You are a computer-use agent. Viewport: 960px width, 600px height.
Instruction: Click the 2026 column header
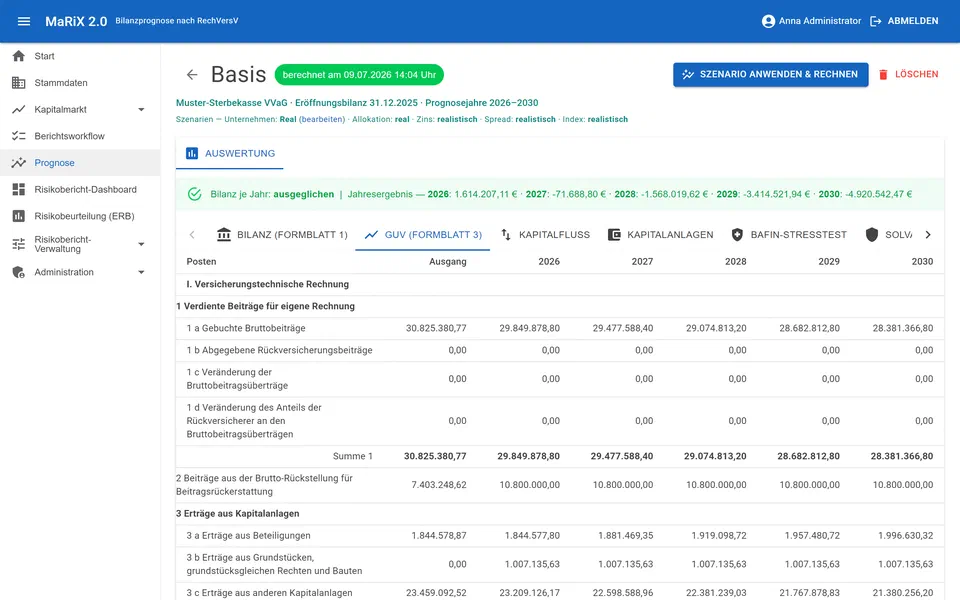pyautogui.click(x=549, y=261)
